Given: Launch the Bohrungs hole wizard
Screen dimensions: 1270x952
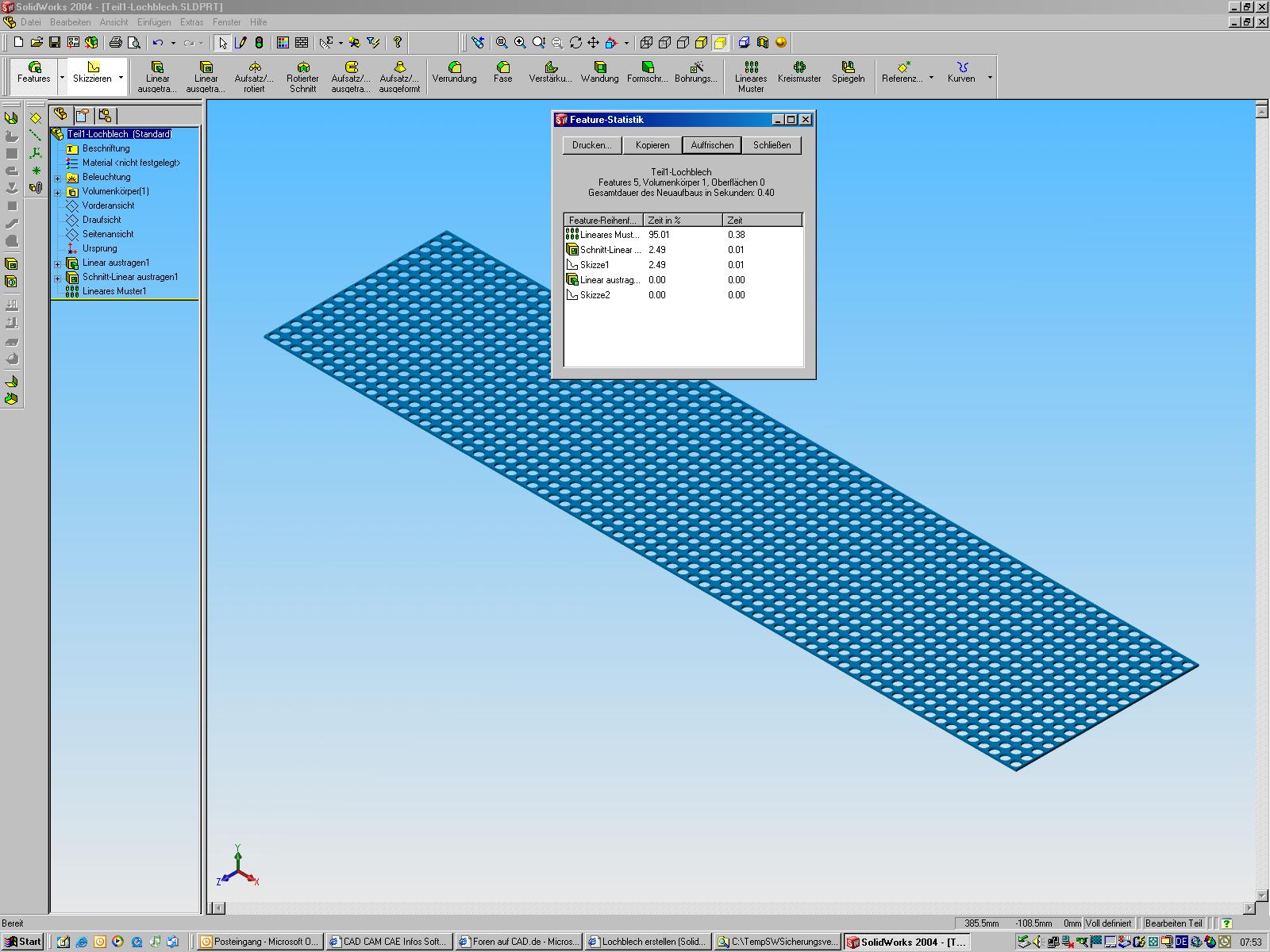Looking at the screenshot, I should (x=696, y=72).
